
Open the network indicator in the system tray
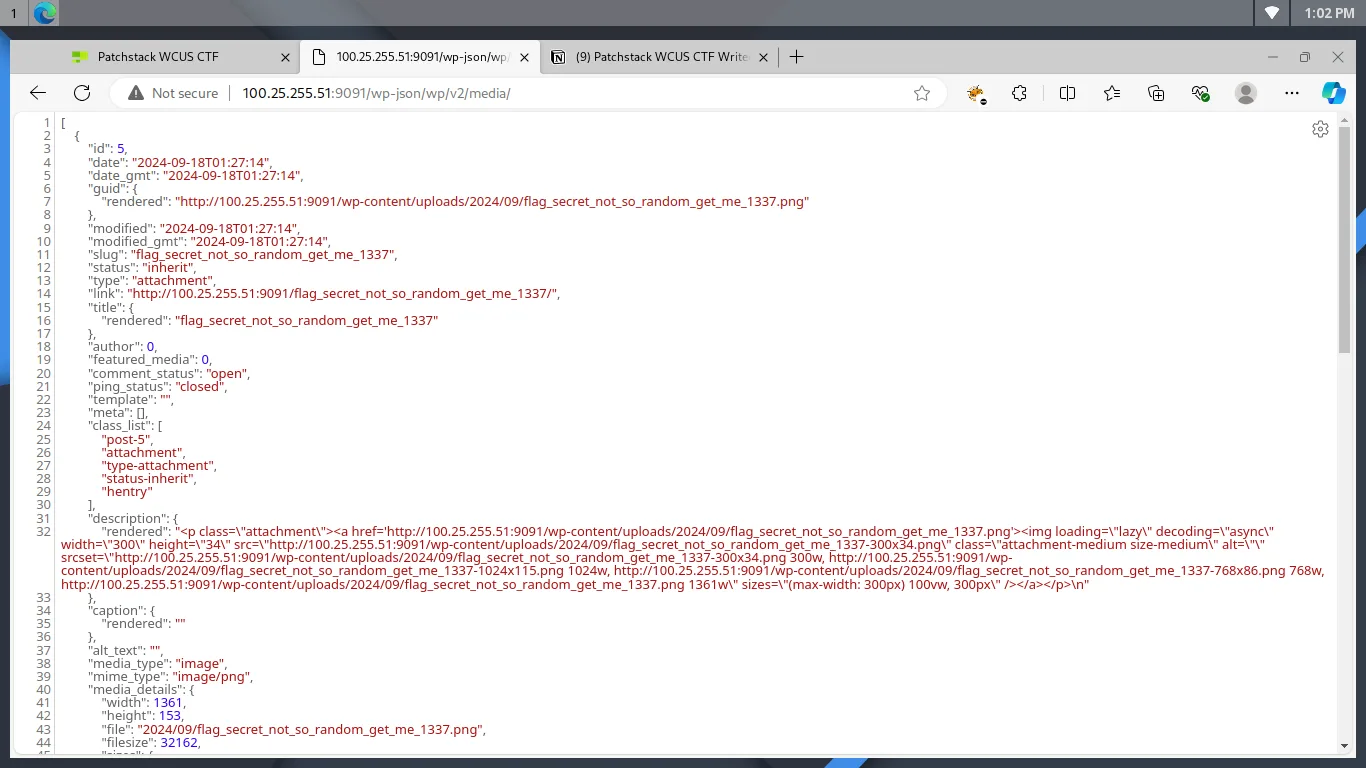(1272, 13)
